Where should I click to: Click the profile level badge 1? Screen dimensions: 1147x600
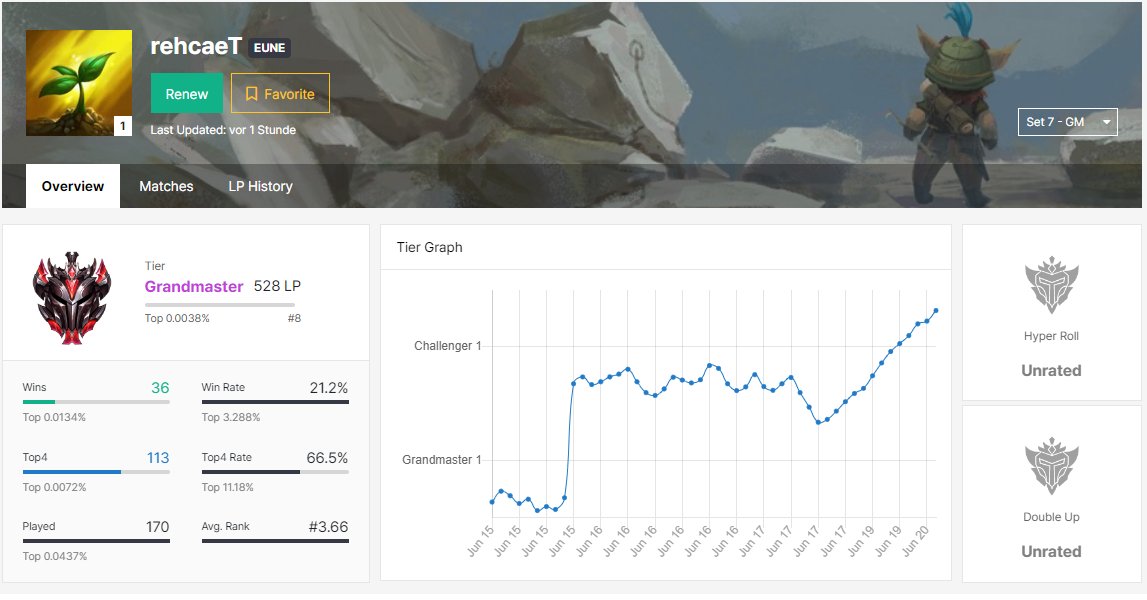pyautogui.click(x=123, y=126)
